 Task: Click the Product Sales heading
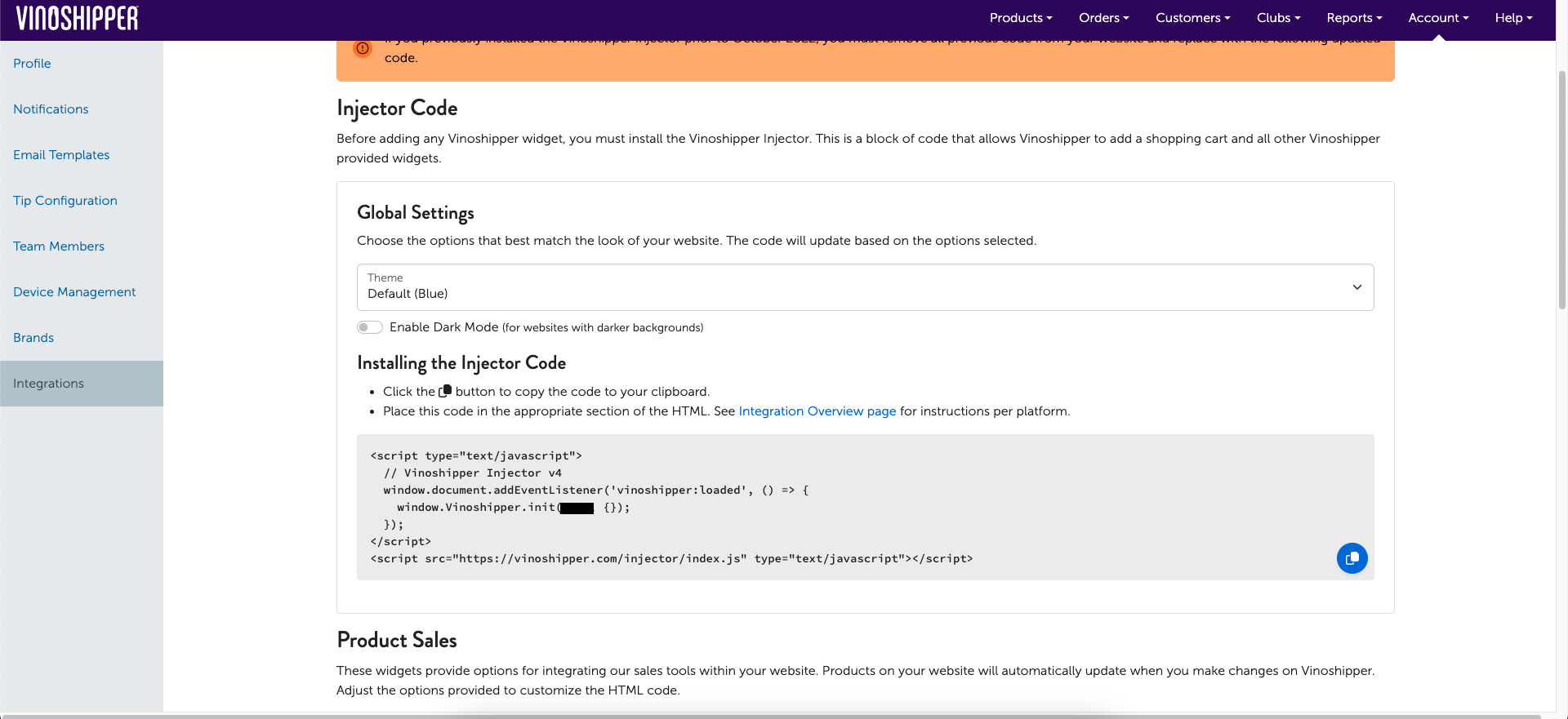[397, 640]
